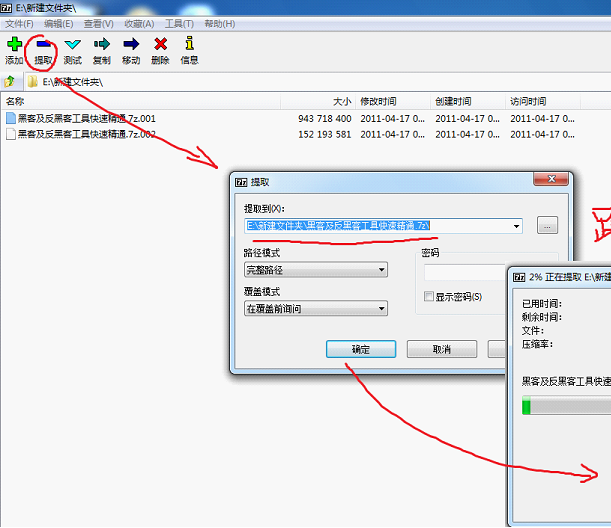Click the 密码 password input field
Image resolution: width=611 pixels, height=528 pixels.
point(465,272)
